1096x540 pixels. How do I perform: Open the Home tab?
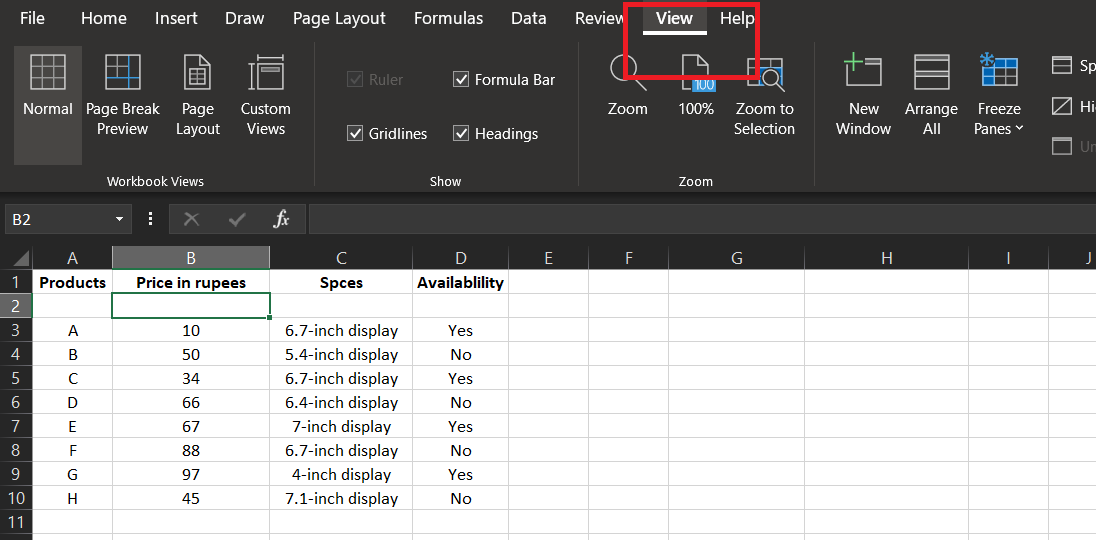tap(103, 18)
